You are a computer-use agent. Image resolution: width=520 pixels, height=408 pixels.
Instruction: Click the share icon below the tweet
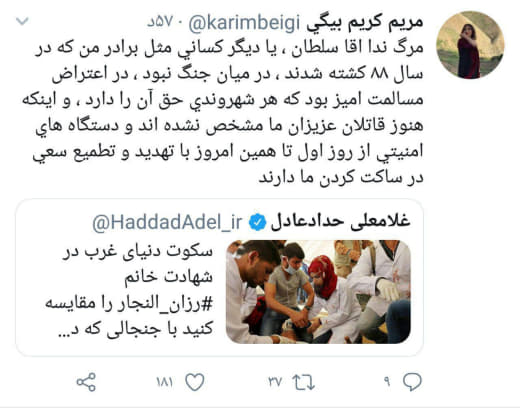click(x=86, y=382)
